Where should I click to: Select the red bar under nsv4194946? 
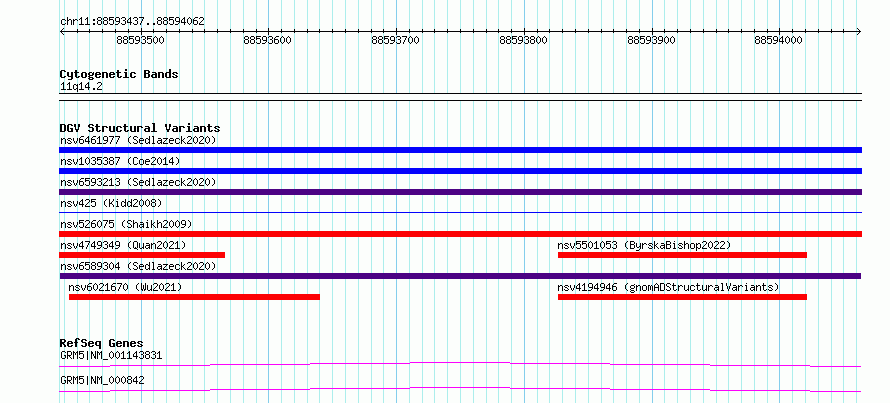point(682,297)
